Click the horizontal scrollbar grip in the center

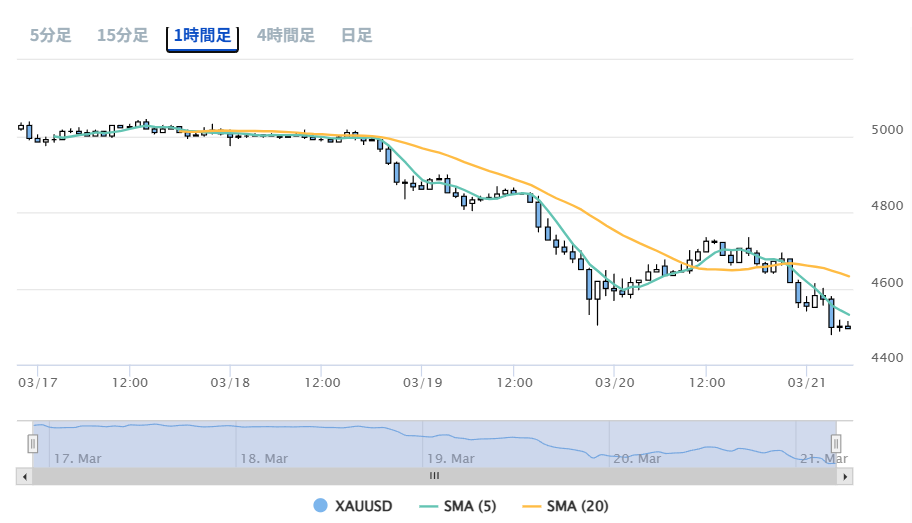435,477
